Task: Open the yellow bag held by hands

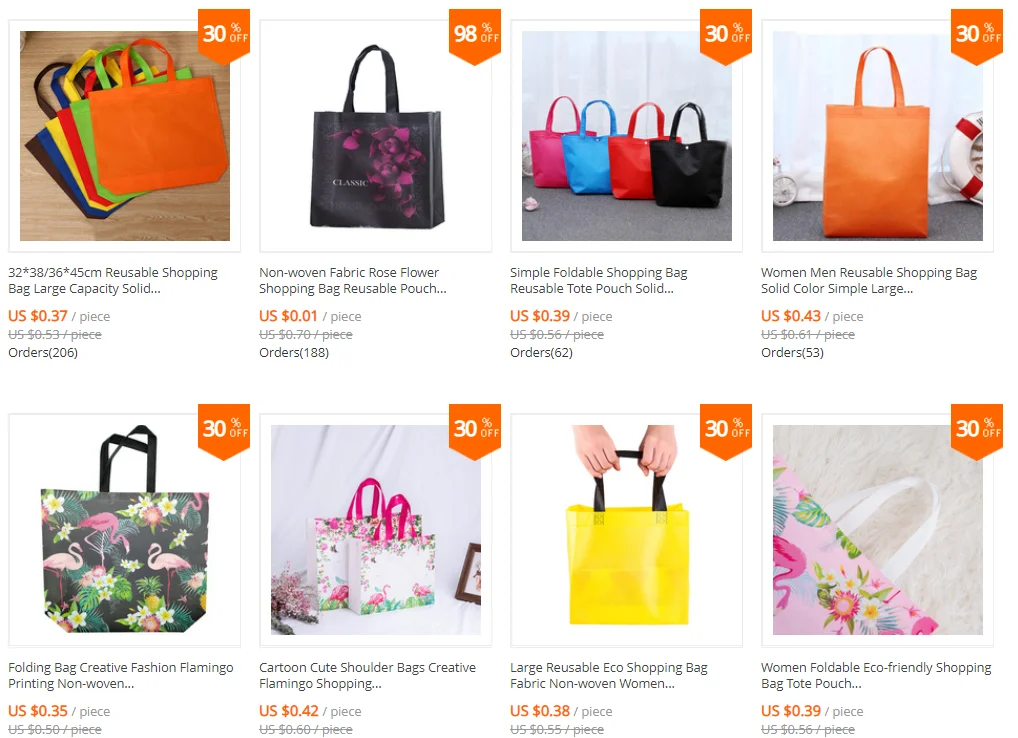Action: click(627, 530)
